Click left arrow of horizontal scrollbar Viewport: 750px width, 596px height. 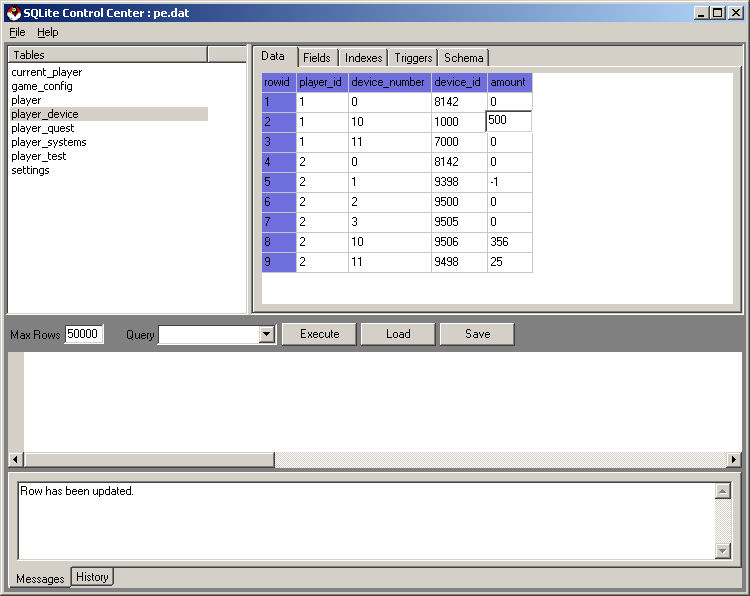click(x=16, y=460)
